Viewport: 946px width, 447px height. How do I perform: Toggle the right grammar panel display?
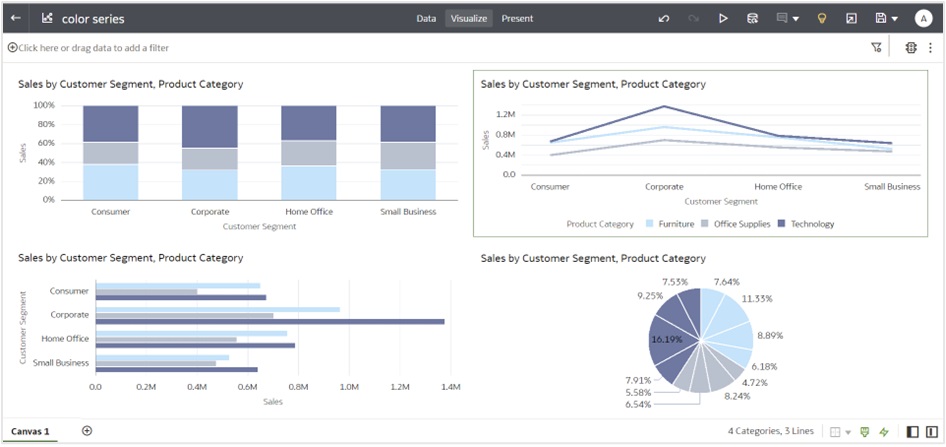coord(932,432)
